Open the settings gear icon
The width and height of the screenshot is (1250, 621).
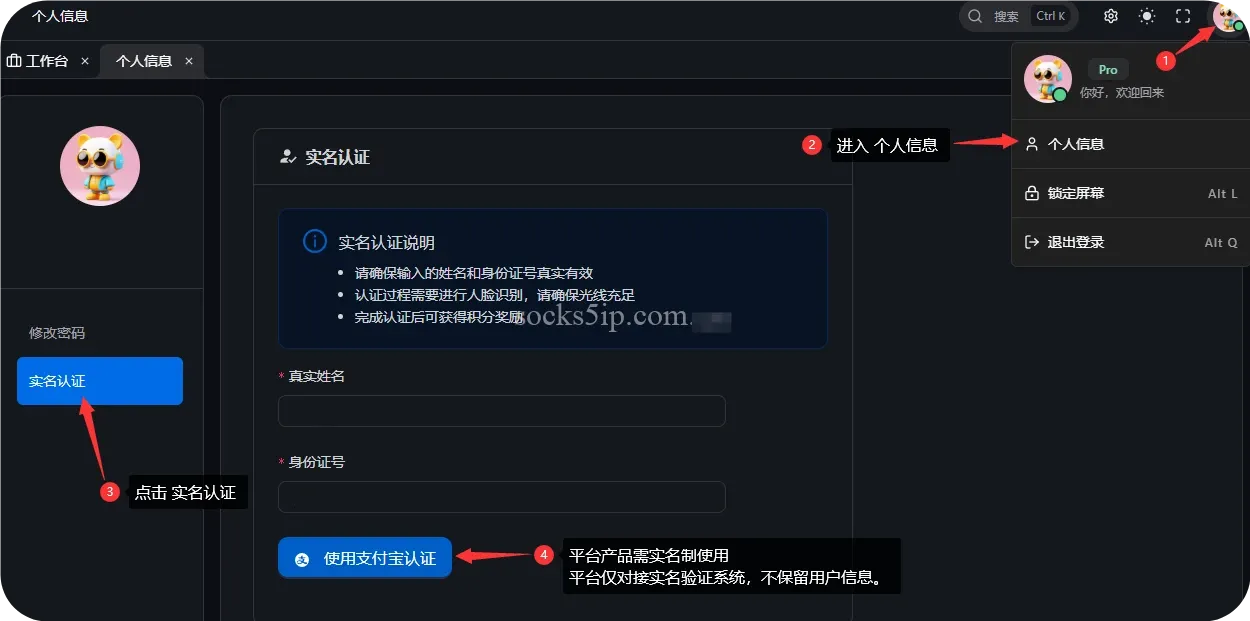pos(1110,16)
